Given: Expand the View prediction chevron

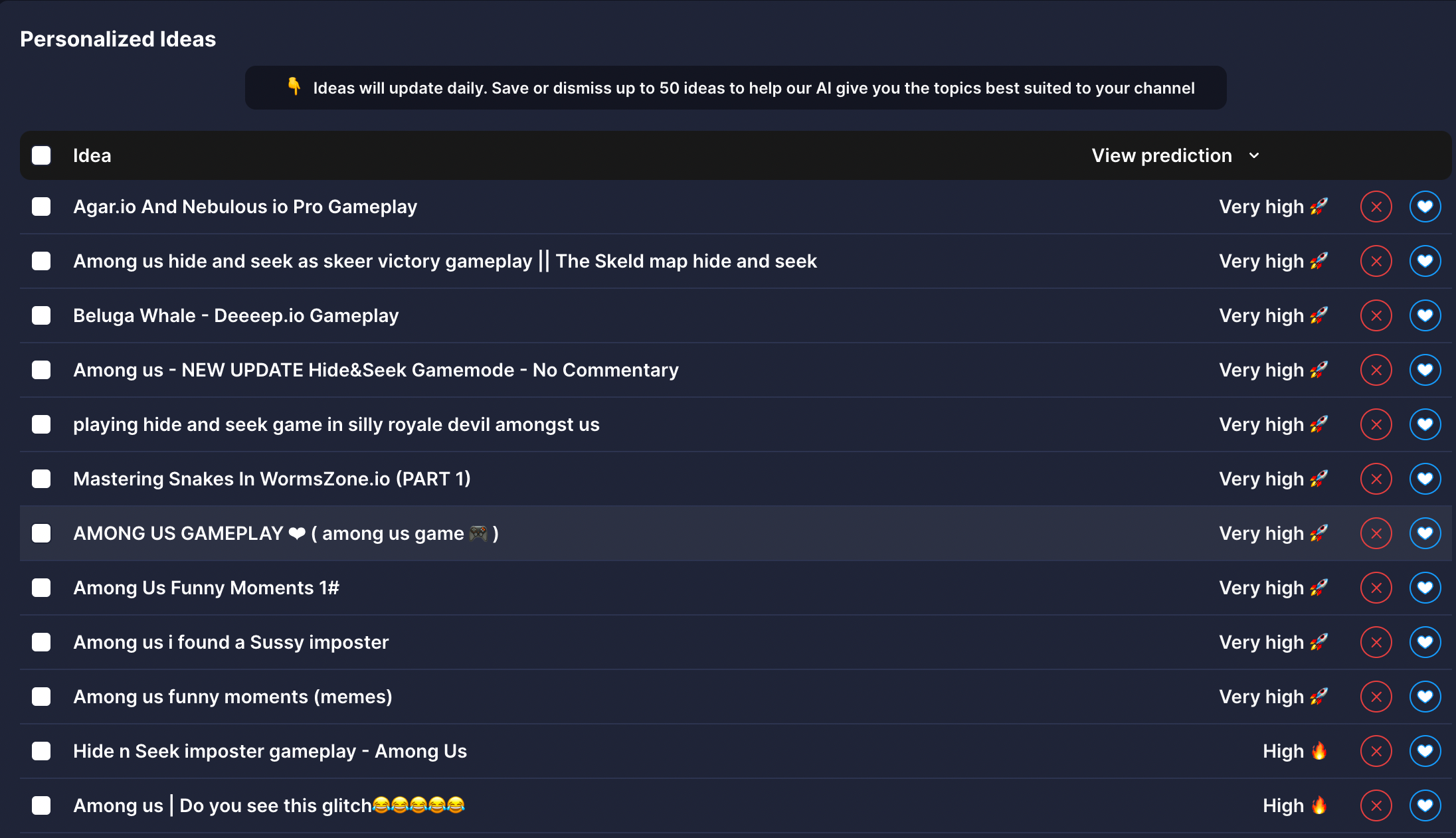Looking at the screenshot, I should (1254, 155).
